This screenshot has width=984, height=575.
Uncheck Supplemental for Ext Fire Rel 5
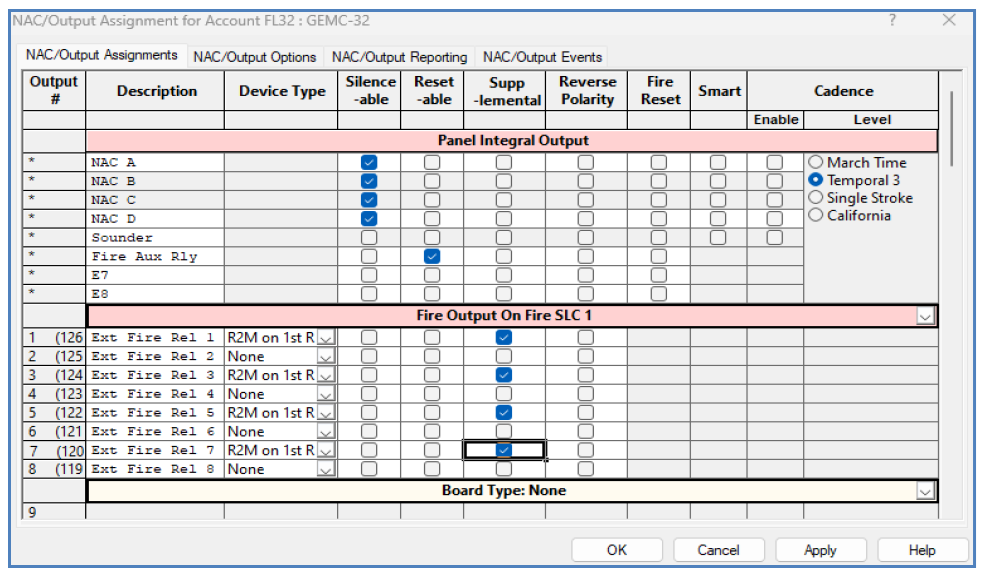click(503, 412)
